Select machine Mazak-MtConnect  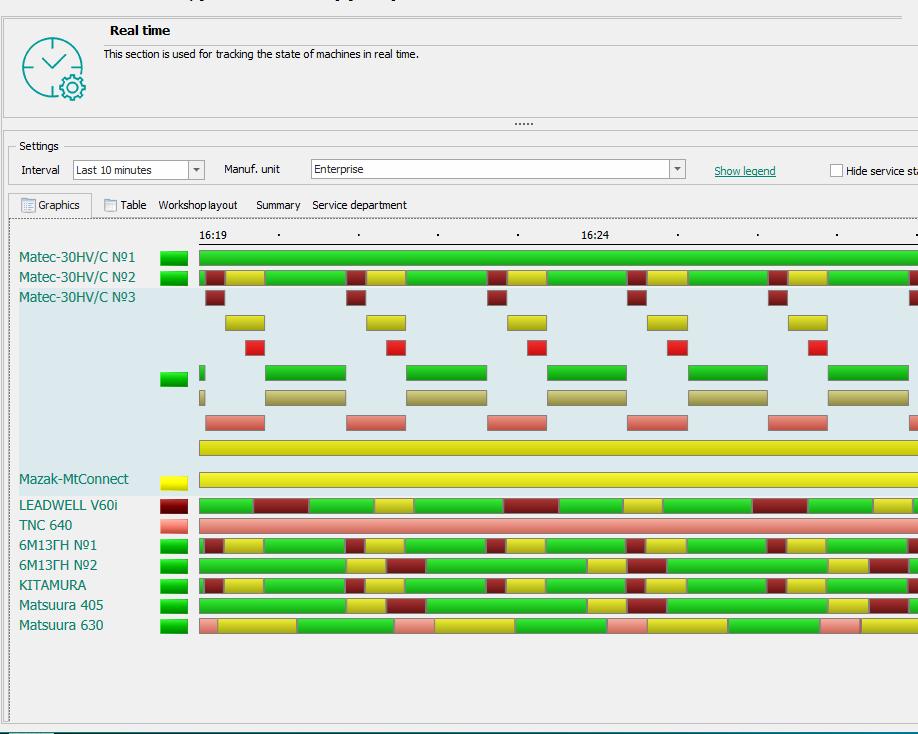[74, 479]
